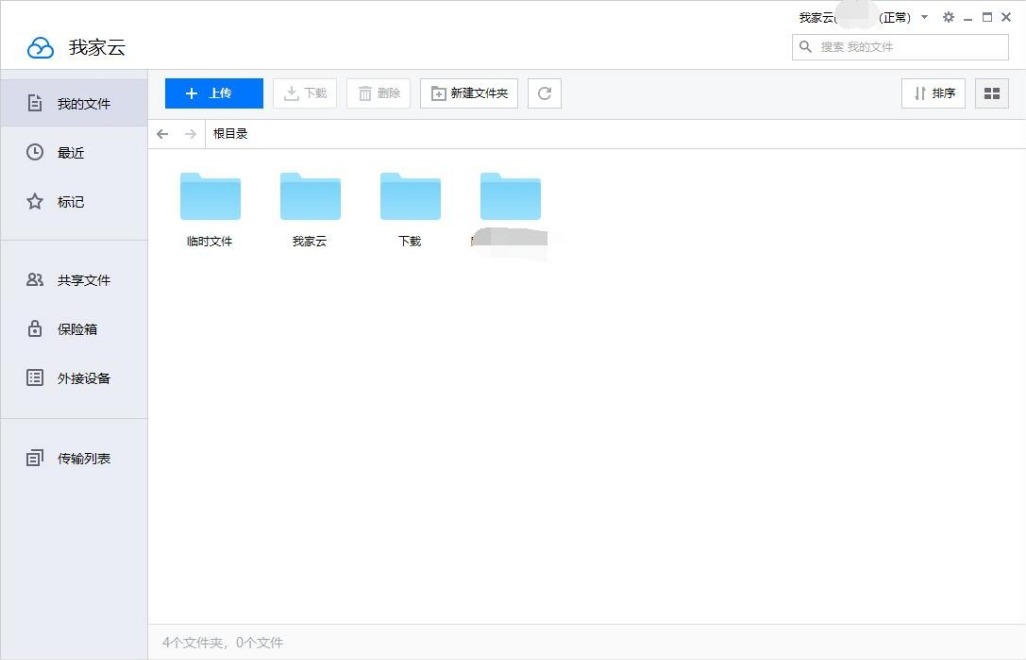Viewport: 1026px width, 660px height.
Task: Open the 排序 sort options
Action: [x=933, y=93]
